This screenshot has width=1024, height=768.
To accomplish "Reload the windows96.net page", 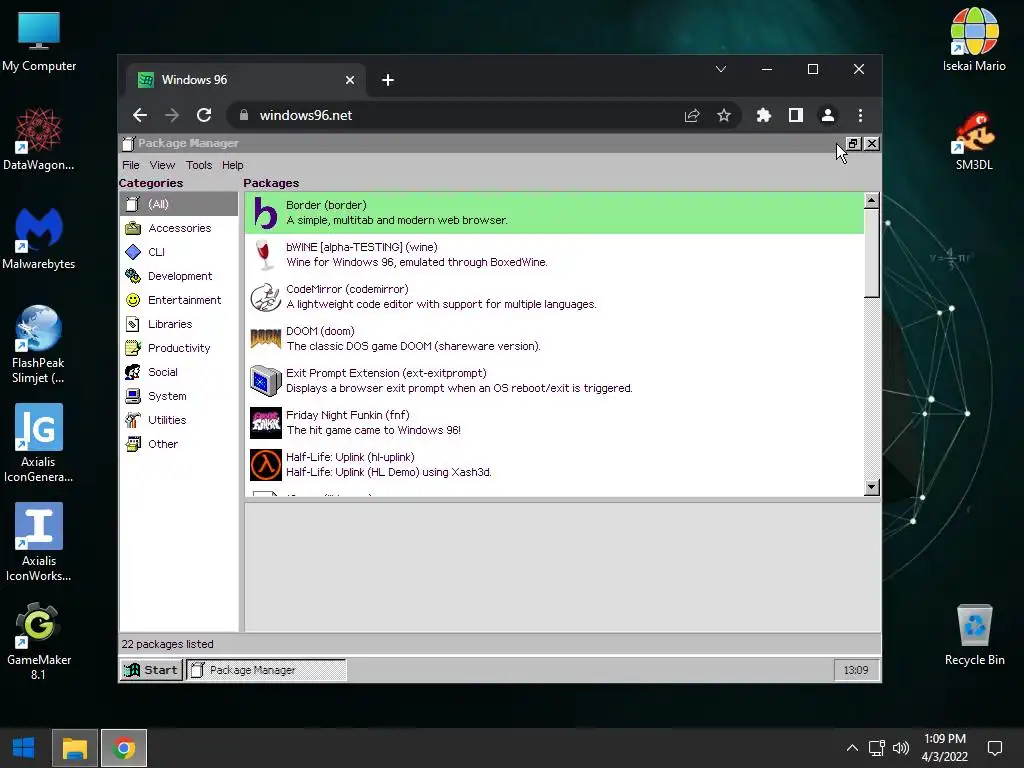I will [x=204, y=116].
